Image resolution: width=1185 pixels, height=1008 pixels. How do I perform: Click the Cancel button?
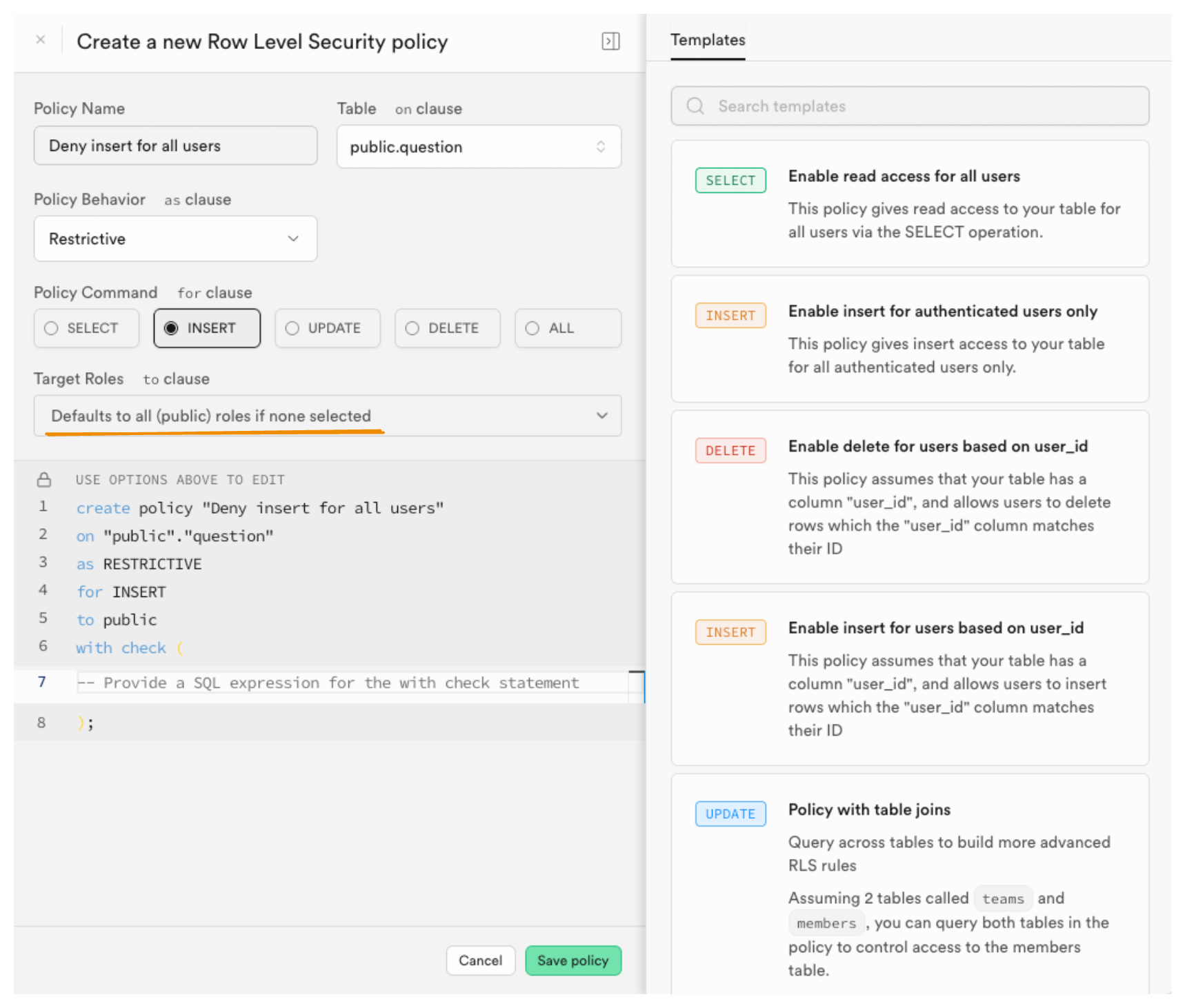click(480, 960)
